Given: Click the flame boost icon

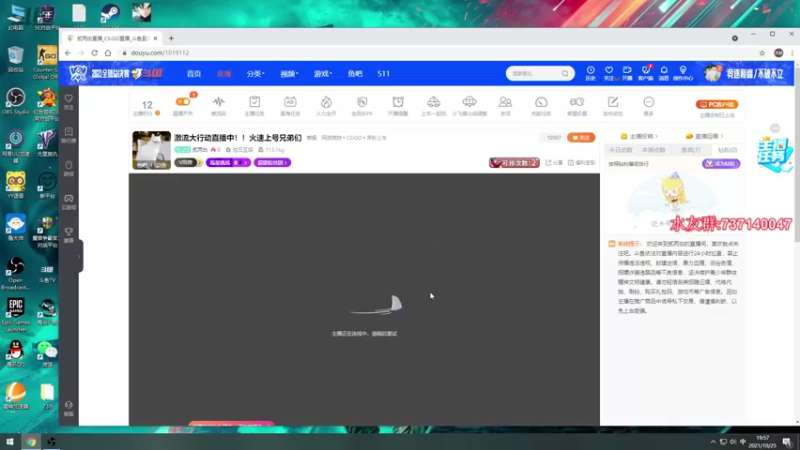Looking at the screenshot, I should click(326, 102).
